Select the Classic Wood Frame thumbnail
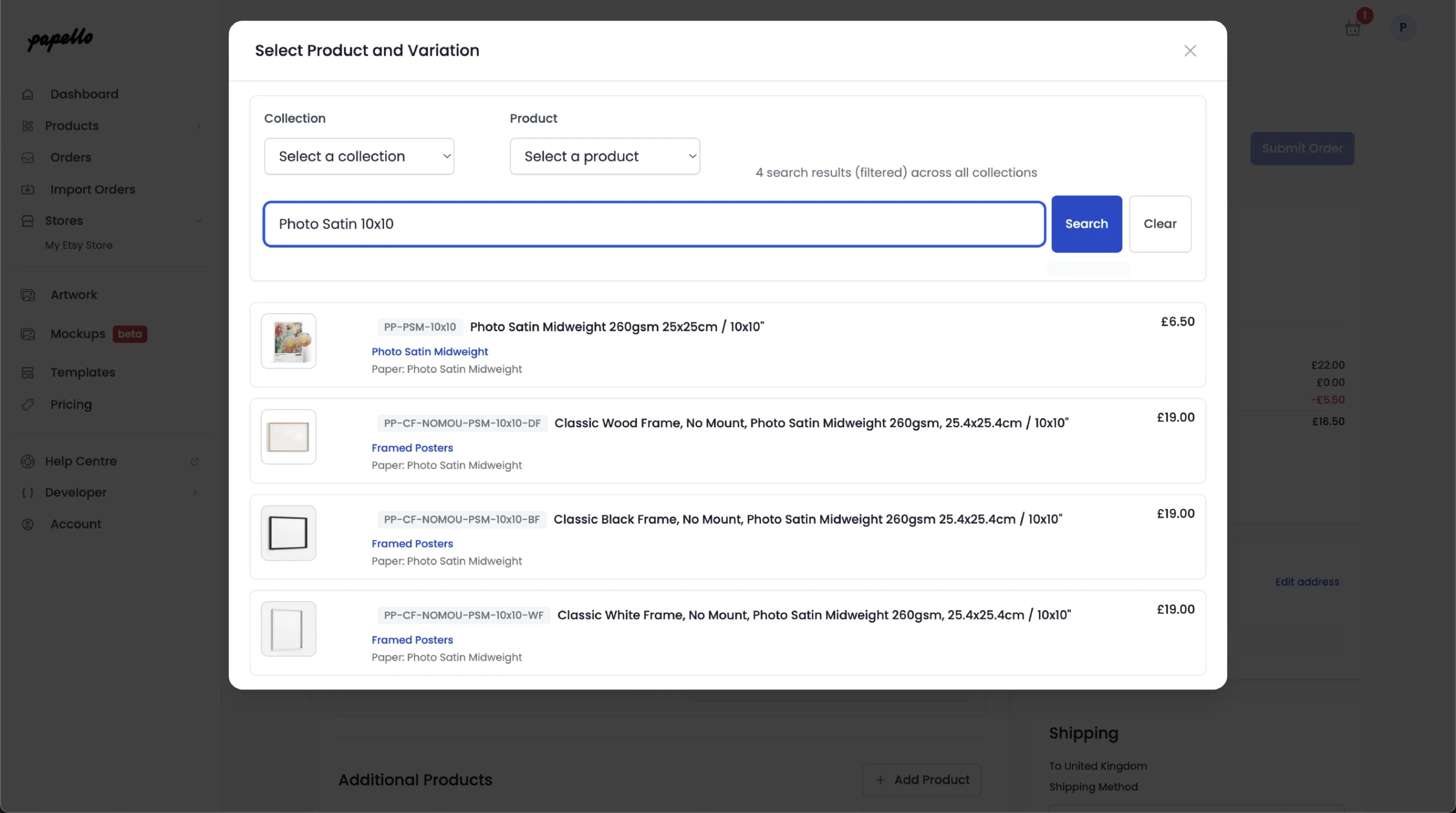 click(x=288, y=437)
